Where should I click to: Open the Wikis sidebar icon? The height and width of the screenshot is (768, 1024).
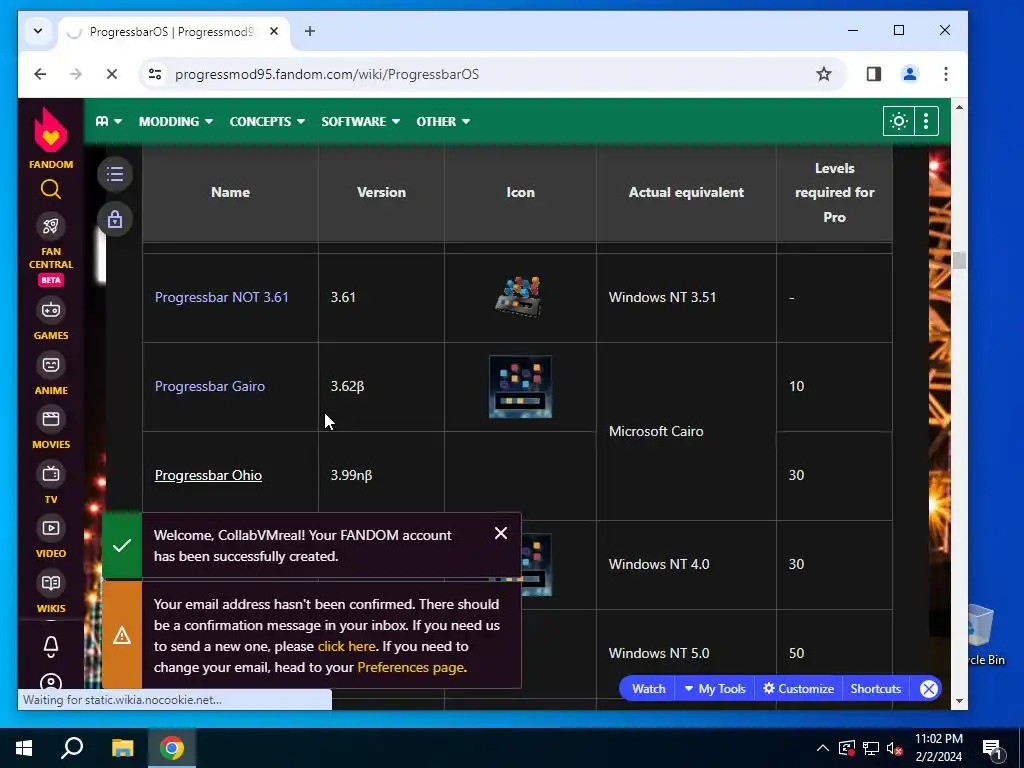click(x=50, y=583)
